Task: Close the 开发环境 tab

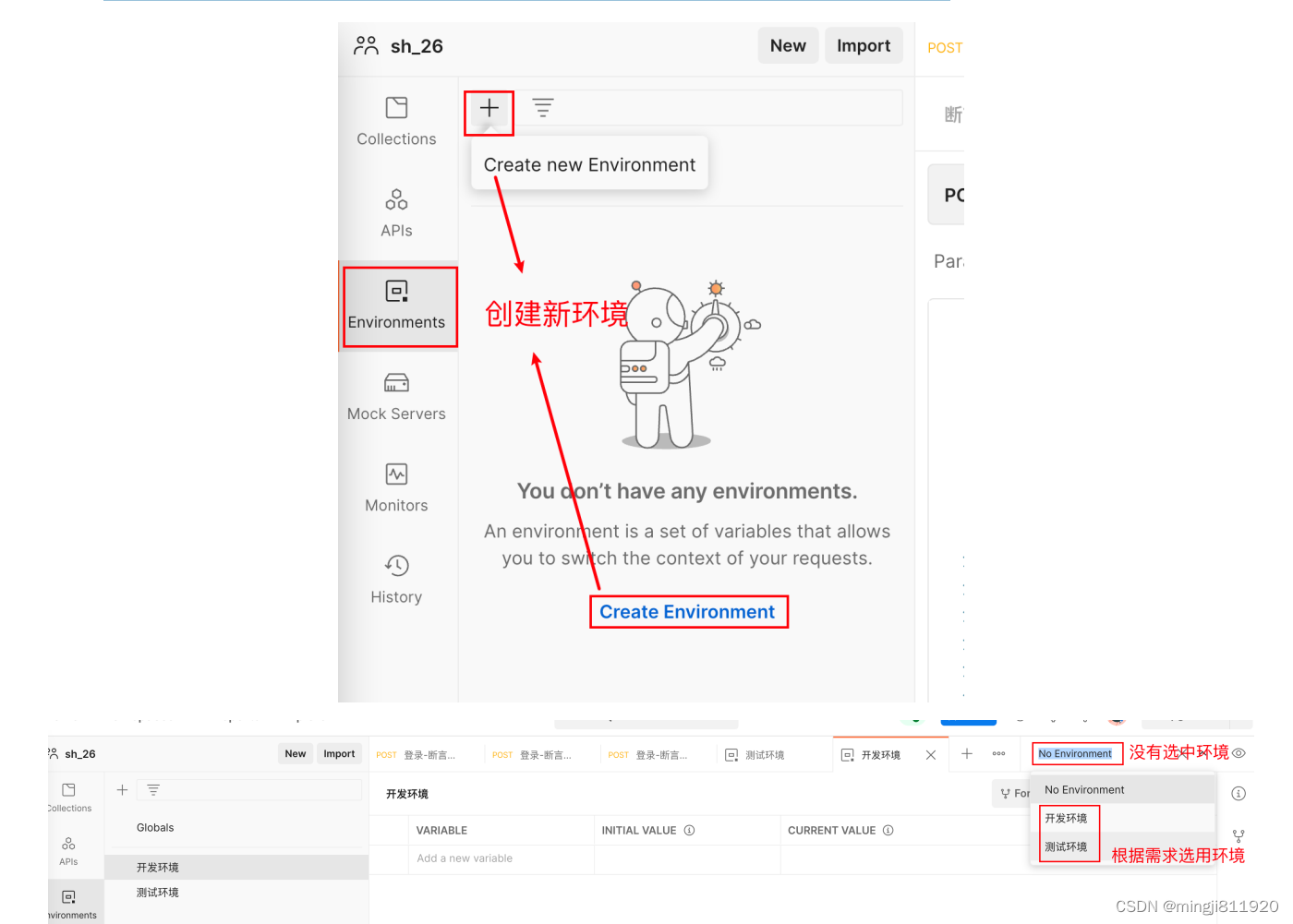Action: [931, 755]
